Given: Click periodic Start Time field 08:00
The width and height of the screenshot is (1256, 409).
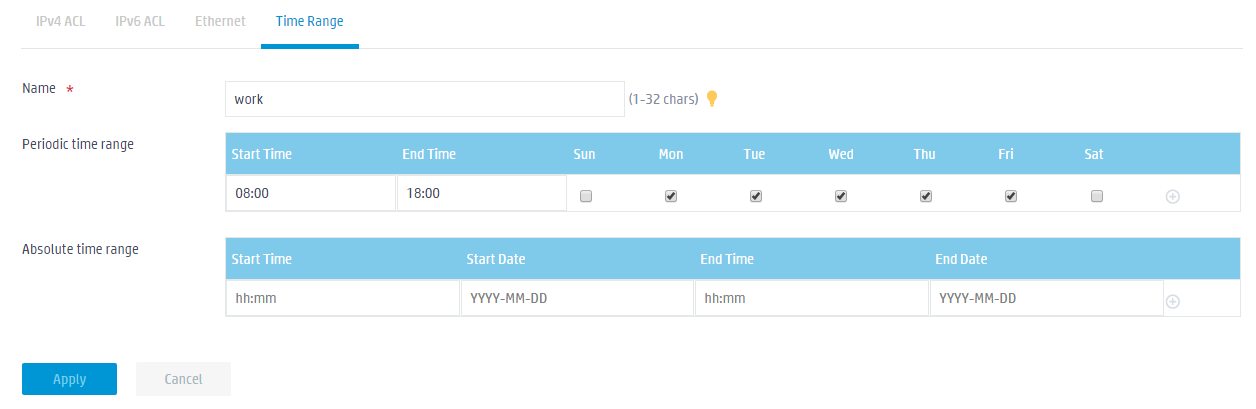Looking at the screenshot, I should [311, 194].
